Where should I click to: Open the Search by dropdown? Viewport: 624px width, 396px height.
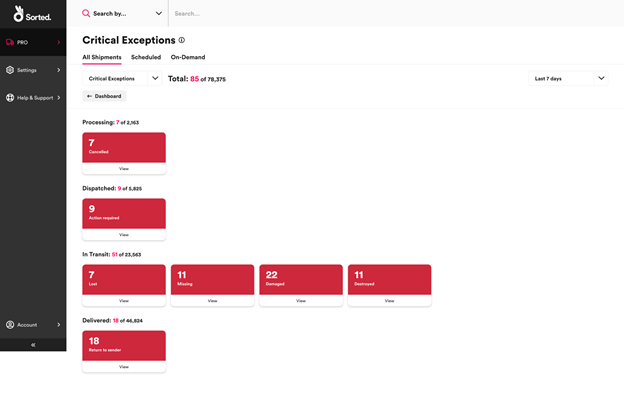(122, 14)
